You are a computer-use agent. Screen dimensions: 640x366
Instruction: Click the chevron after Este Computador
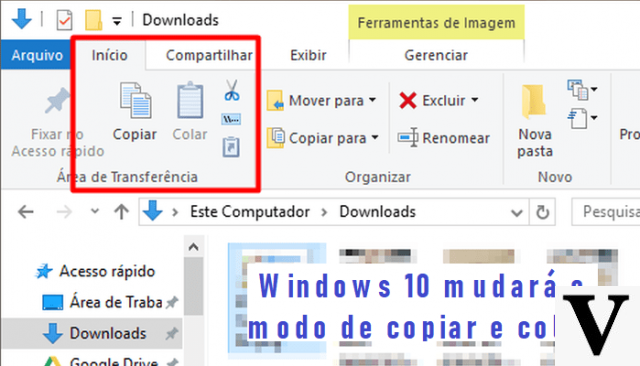point(324,212)
